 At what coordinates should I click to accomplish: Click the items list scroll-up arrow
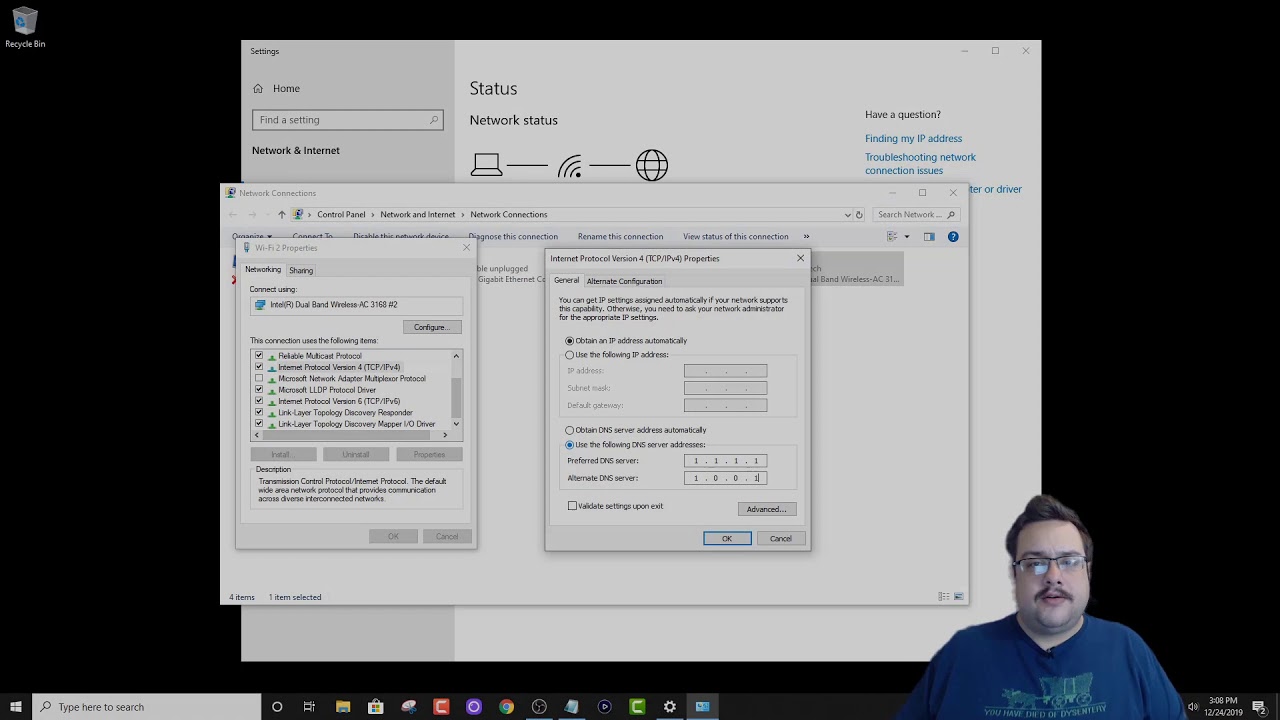point(456,356)
